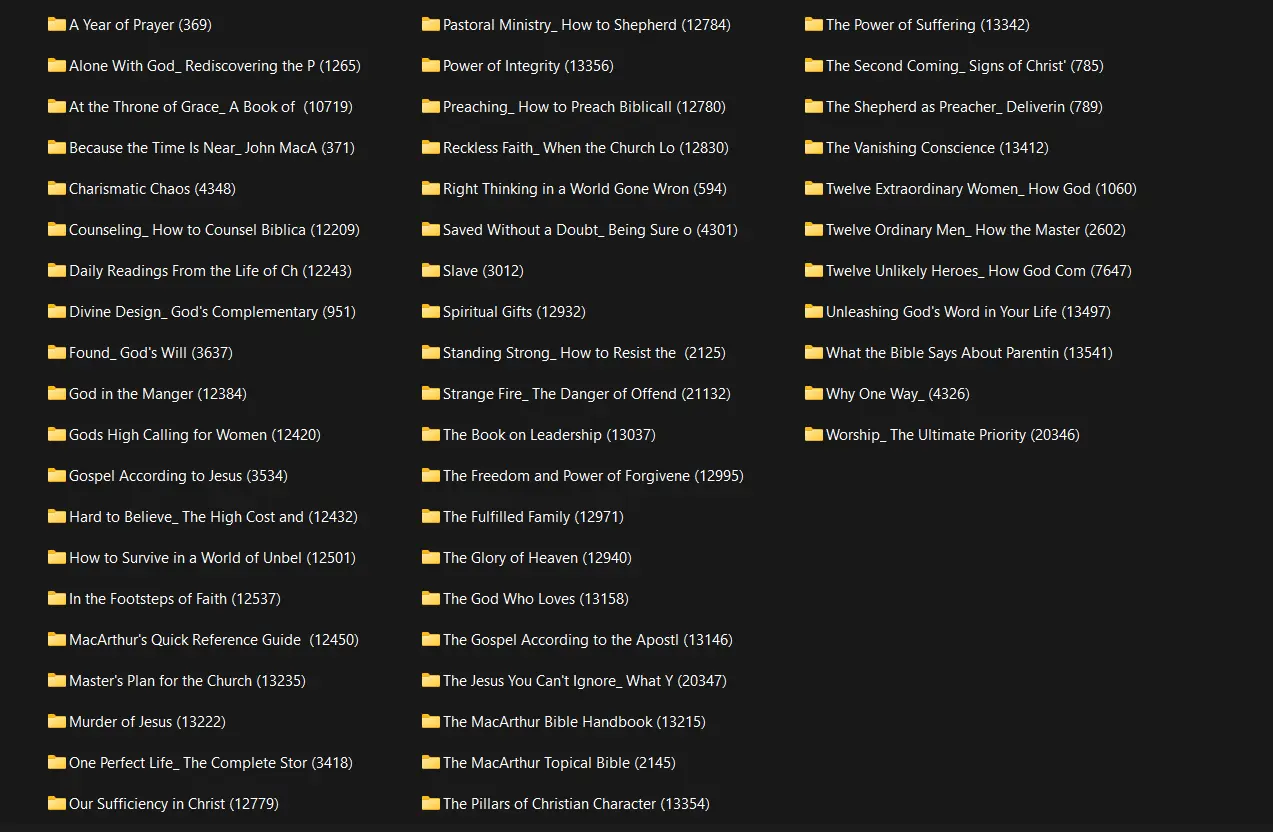
Task: Click the folder icon beside The God Who Loves
Action: [x=431, y=598]
